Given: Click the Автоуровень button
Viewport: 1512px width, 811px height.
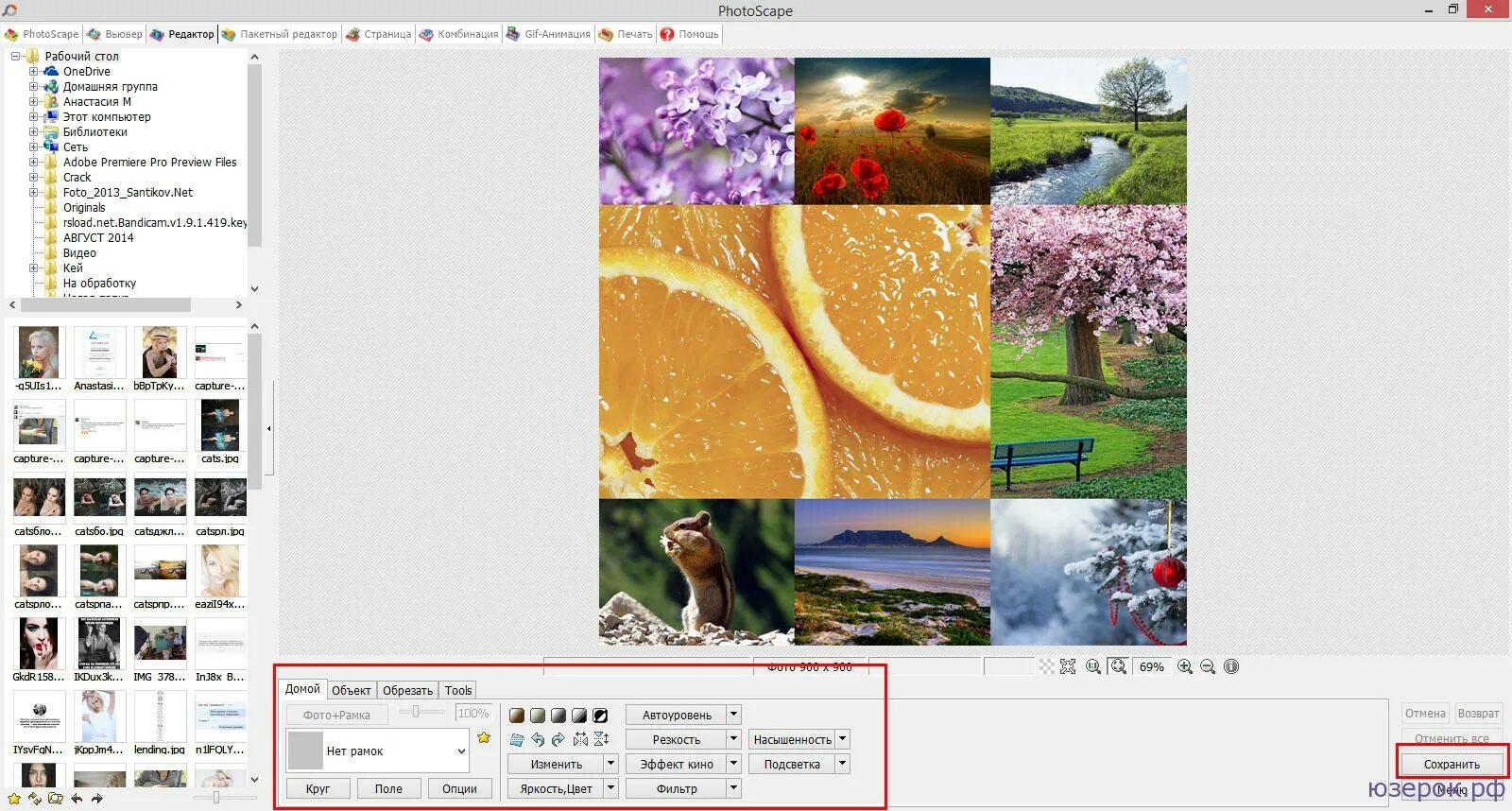Looking at the screenshot, I should point(677,715).
